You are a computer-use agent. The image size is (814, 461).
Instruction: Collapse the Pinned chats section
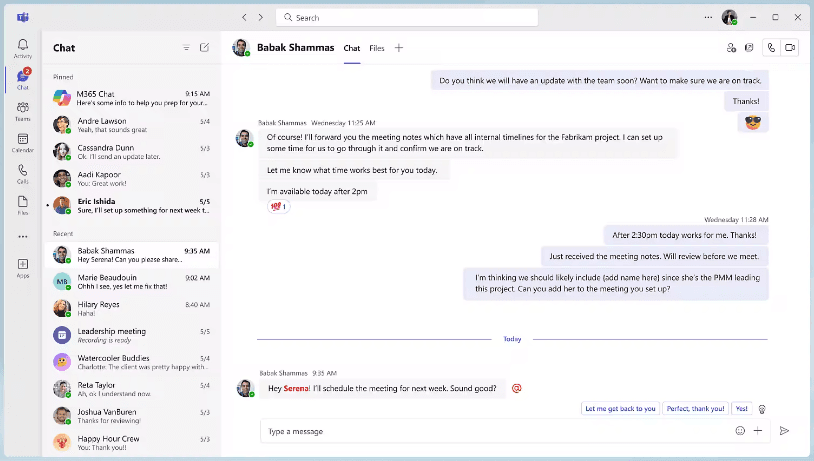click(63, 76)
